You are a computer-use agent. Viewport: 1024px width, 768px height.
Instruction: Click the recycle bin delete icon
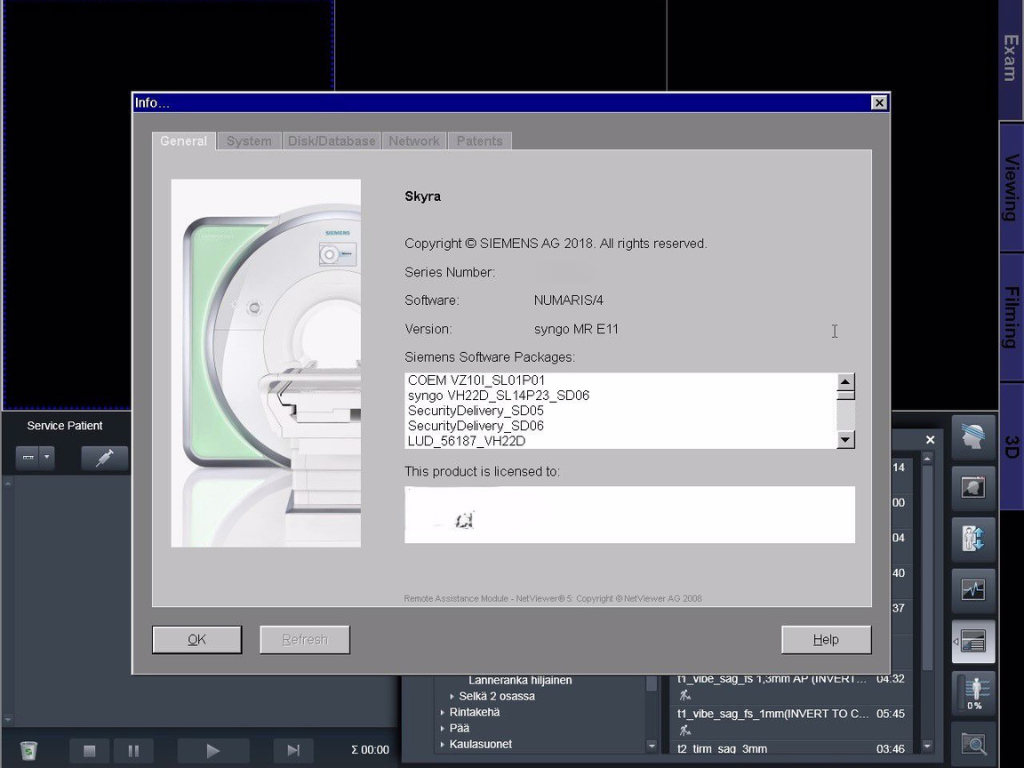click(28, 750)
